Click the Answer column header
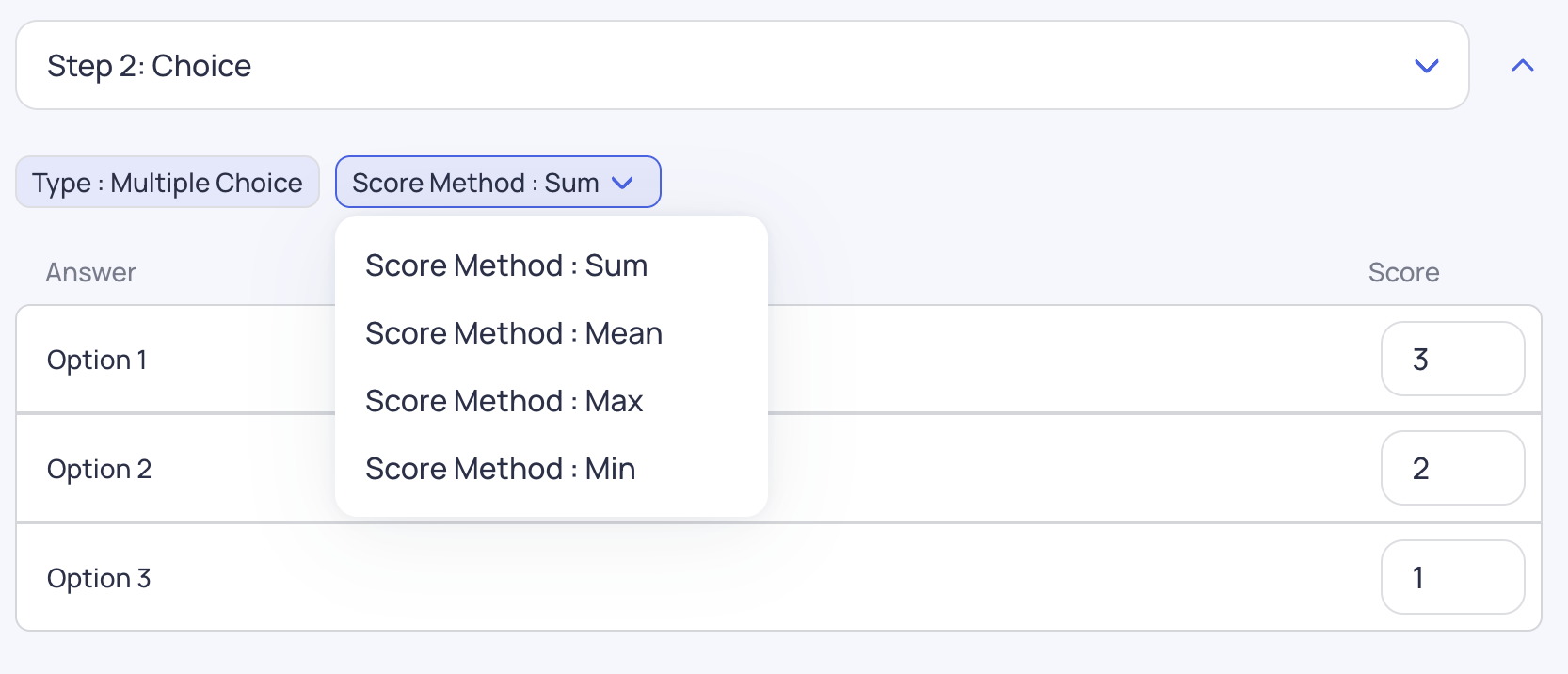This screenshot has height=674, width=1568. (x=91, y=272)
